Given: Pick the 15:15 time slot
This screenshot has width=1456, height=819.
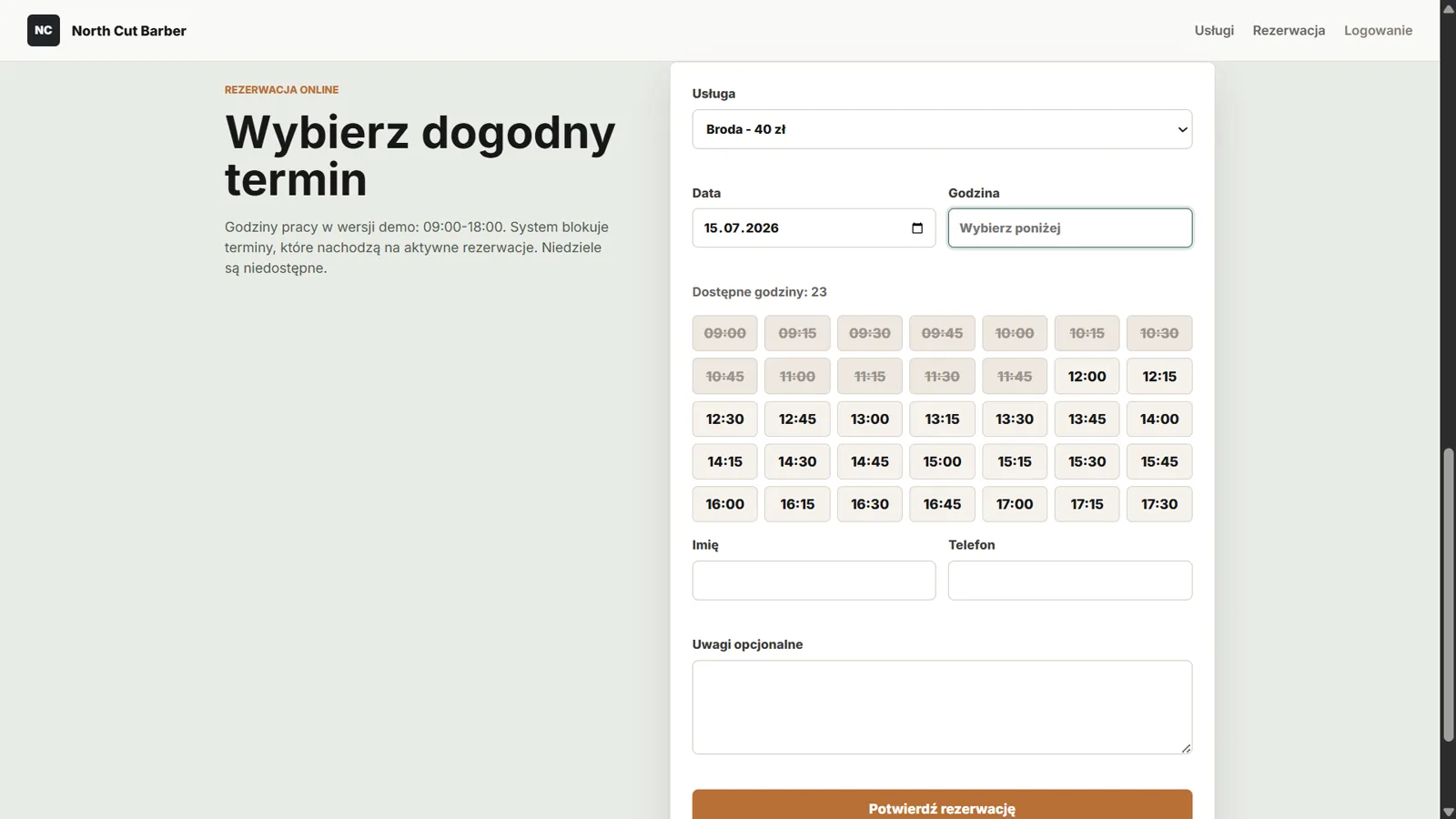Looking at the screenshot, I should pos(1015,461).
